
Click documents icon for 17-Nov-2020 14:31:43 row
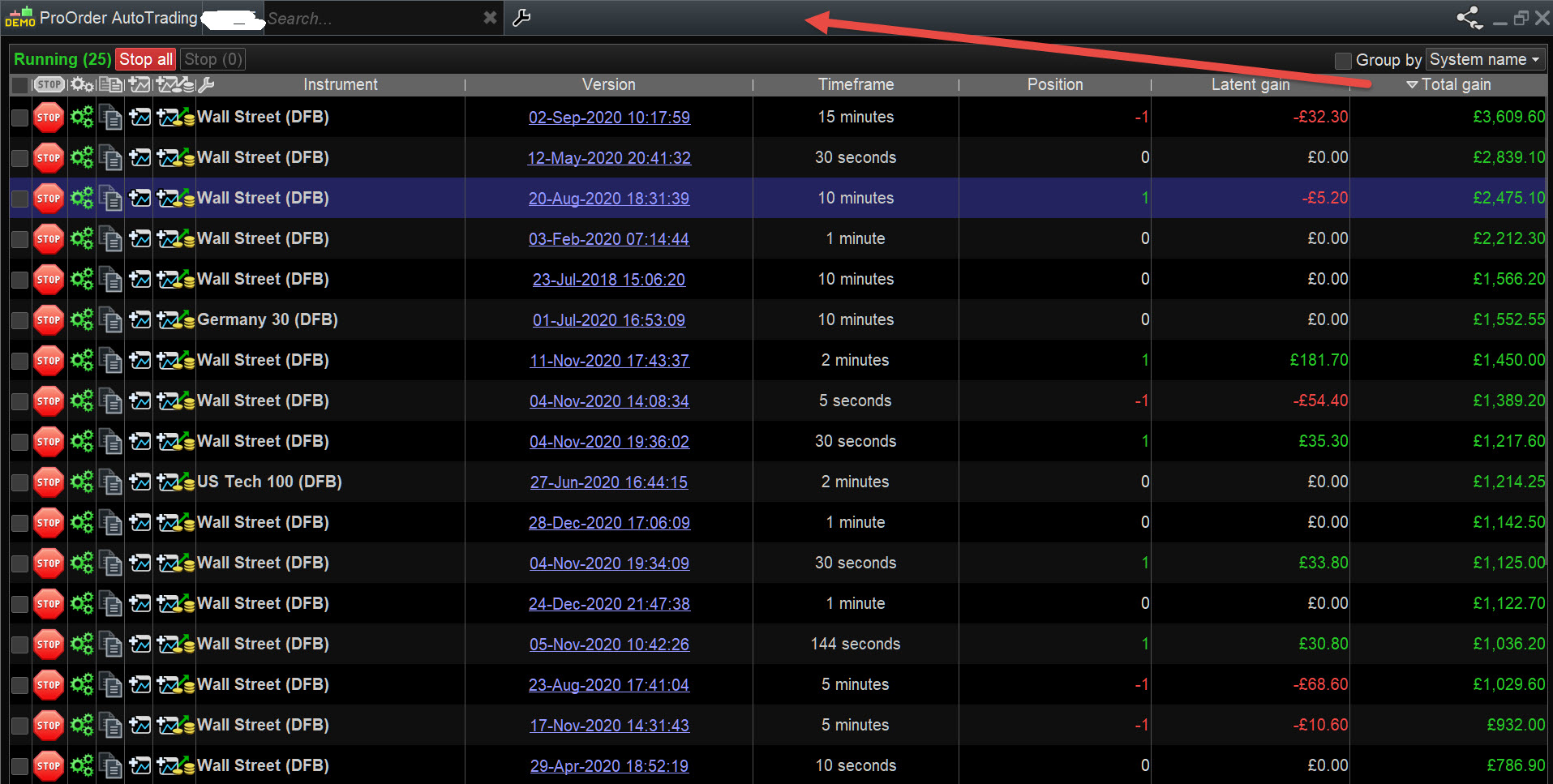[110, 725]
